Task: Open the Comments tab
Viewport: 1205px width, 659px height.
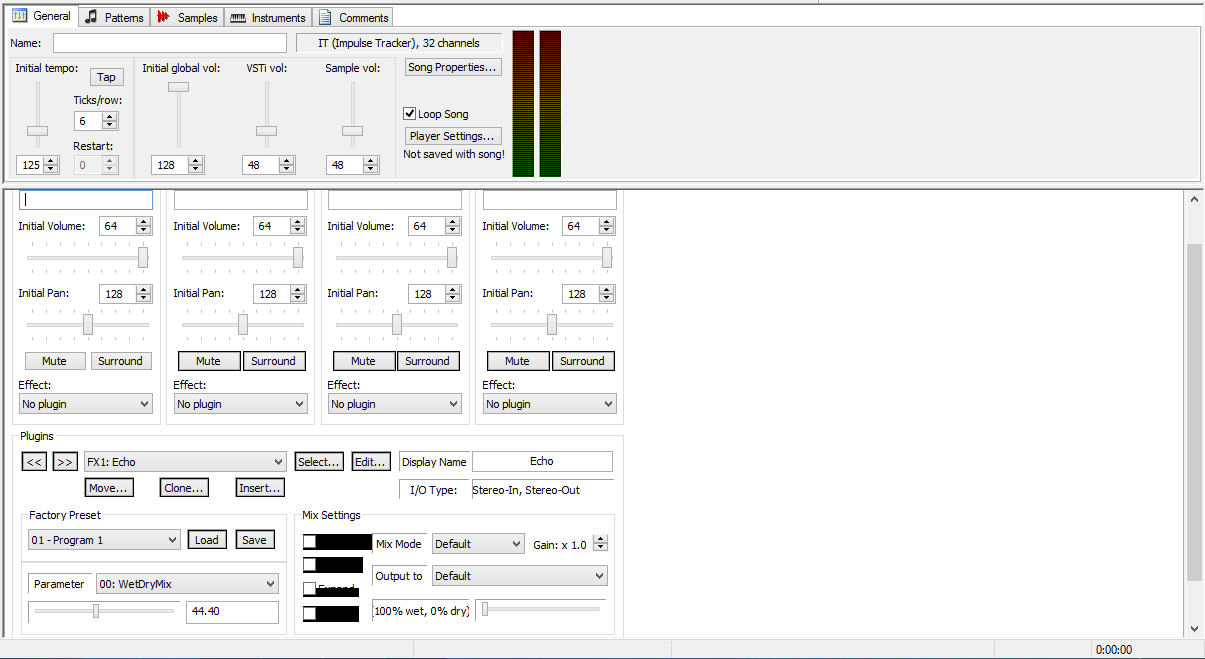Action: [353, 17]
